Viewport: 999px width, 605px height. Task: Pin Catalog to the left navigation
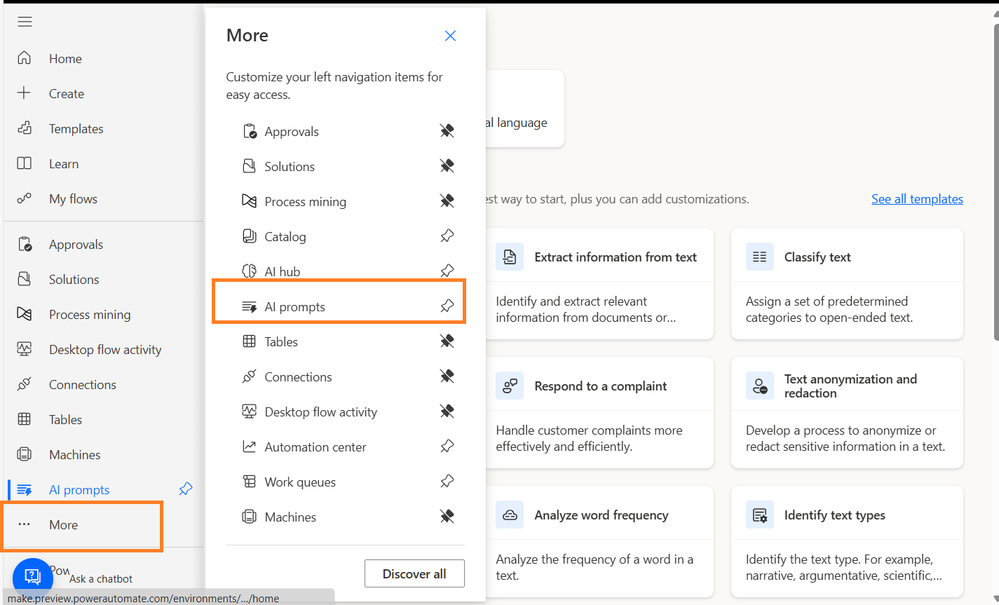coord(447,236)
